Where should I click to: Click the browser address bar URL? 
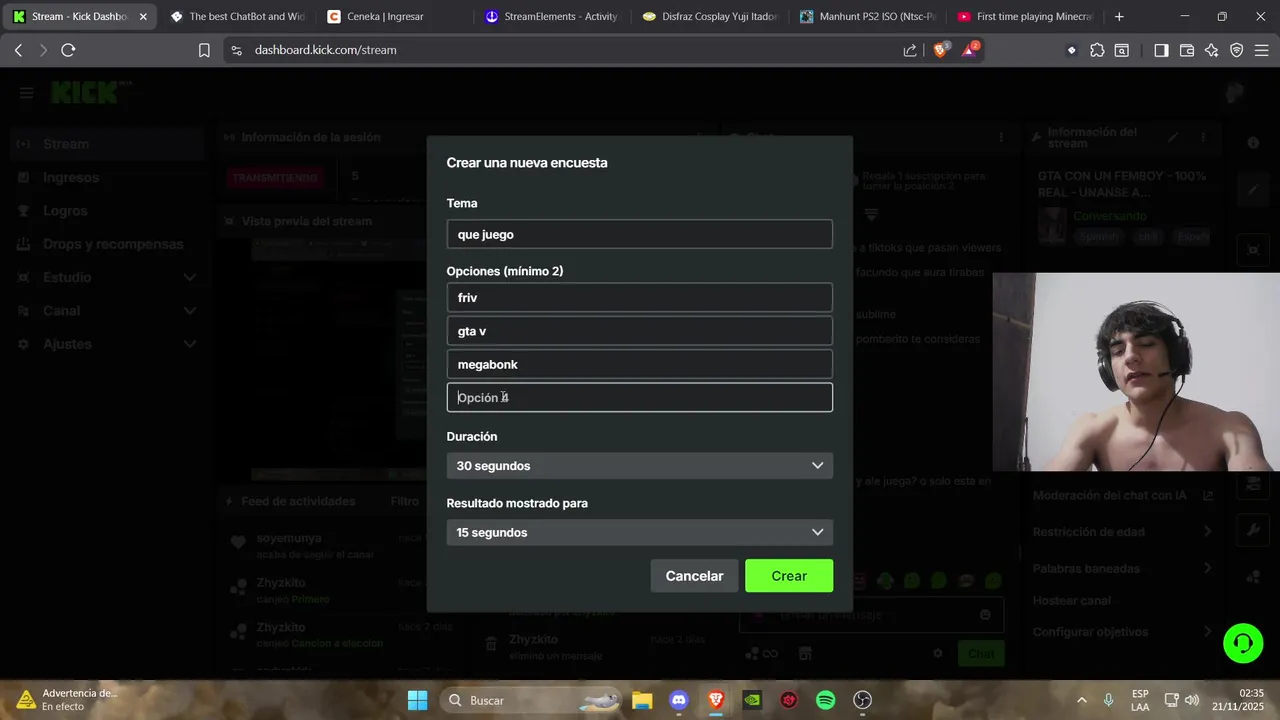click(325, 50)
